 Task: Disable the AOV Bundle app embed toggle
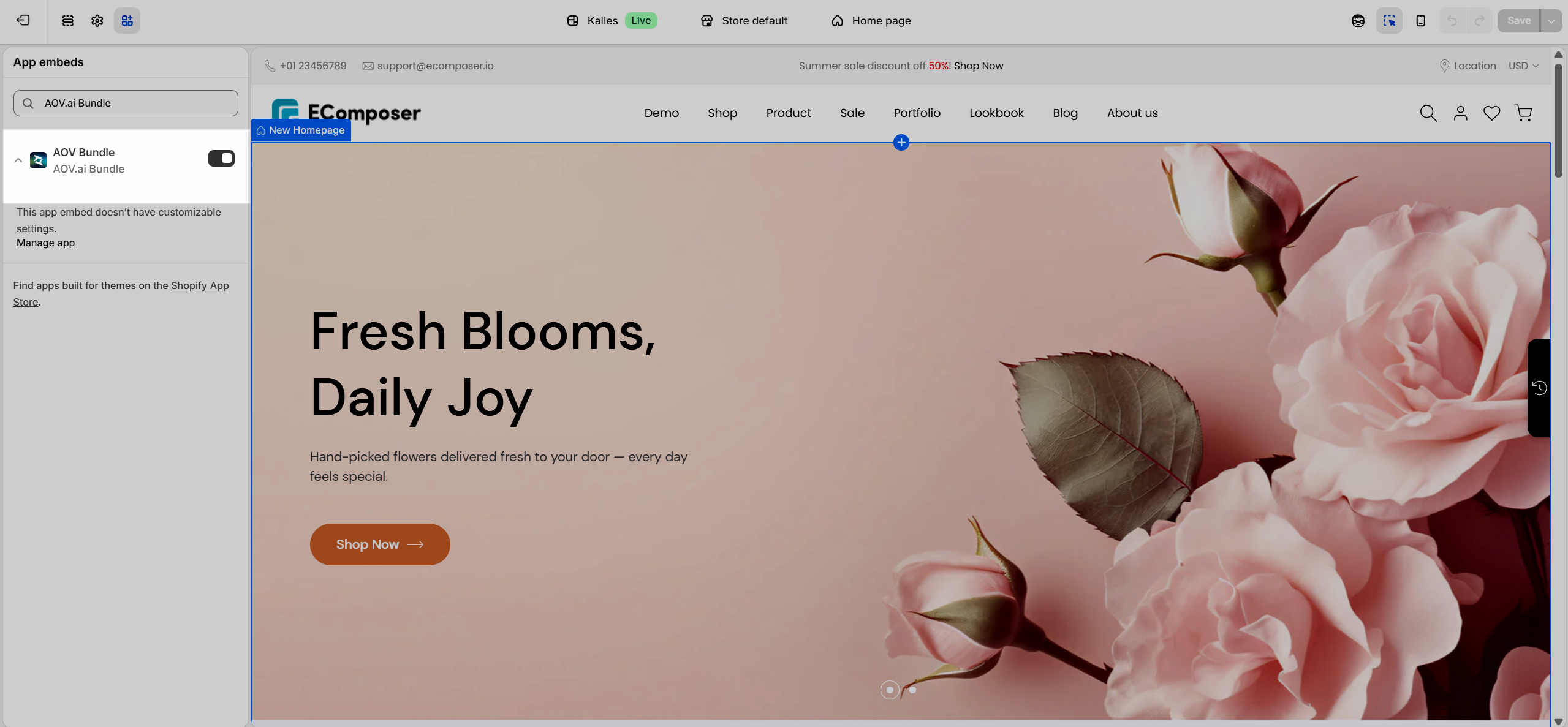click(x=221, y=158)
